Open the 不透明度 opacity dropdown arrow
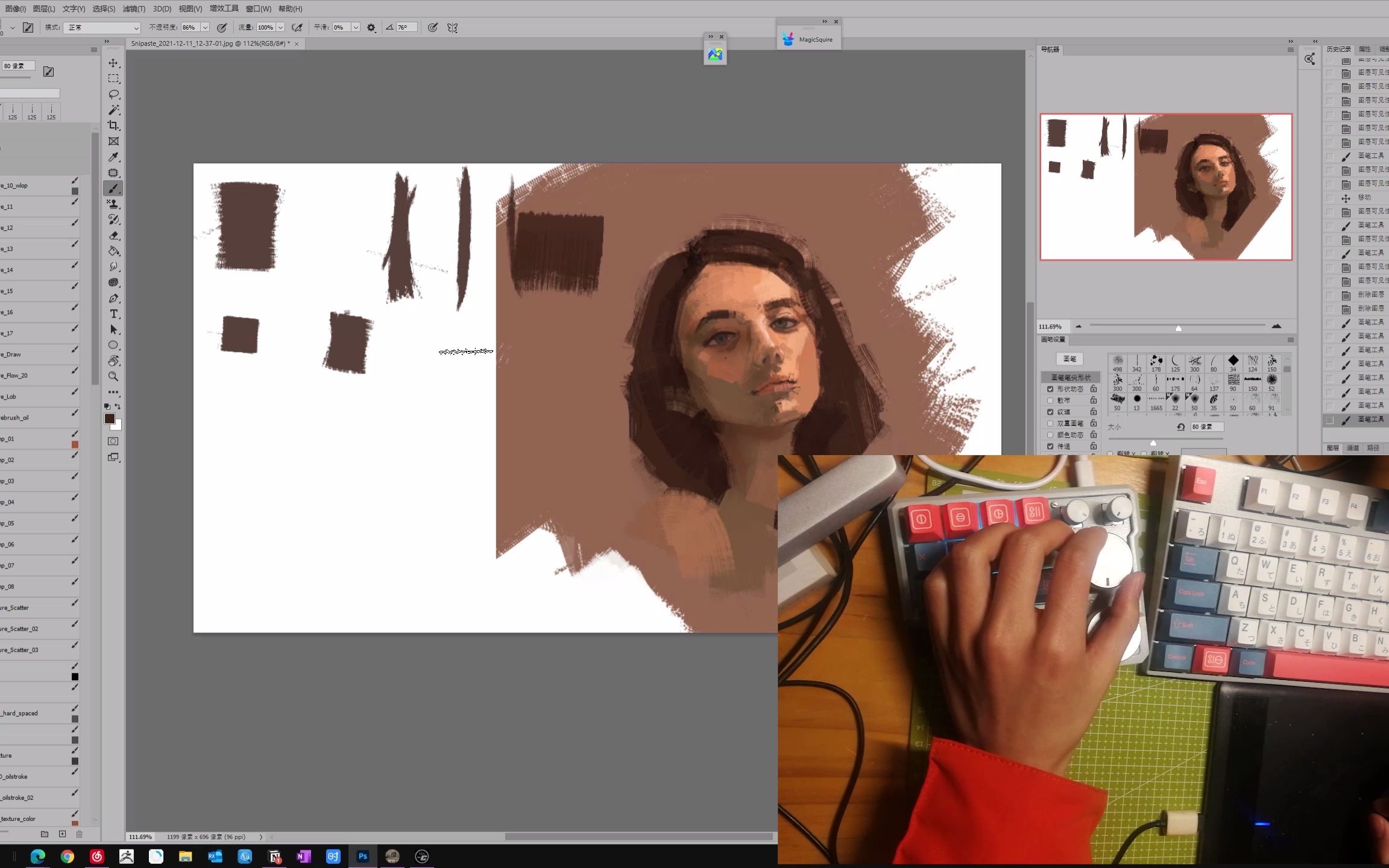The image size is (1389, 868). pyautogui.click(x=205, y=28)
